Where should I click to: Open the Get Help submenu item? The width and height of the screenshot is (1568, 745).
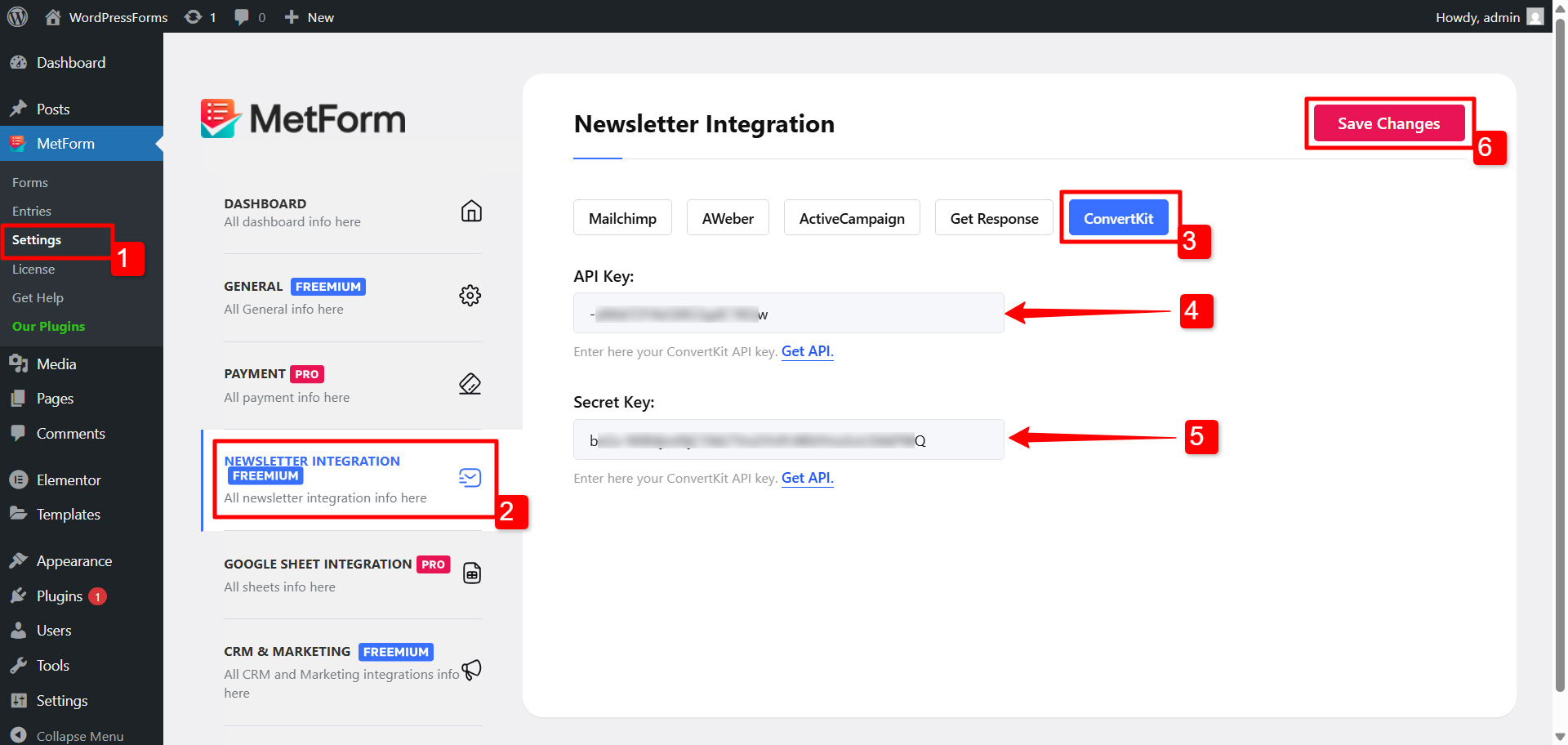click(38, 298)
